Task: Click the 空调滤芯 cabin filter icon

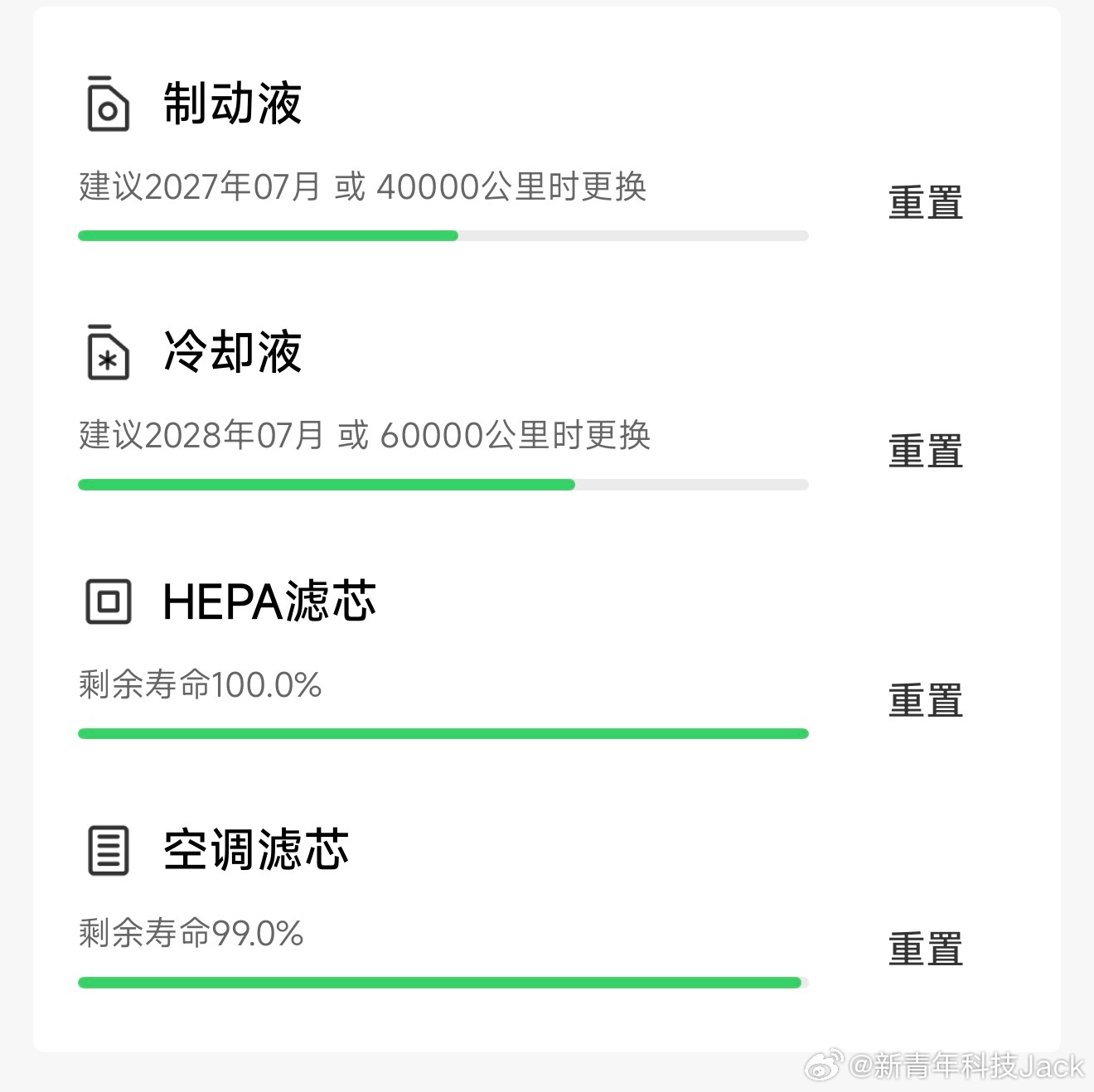Action: tap(107, 849)
